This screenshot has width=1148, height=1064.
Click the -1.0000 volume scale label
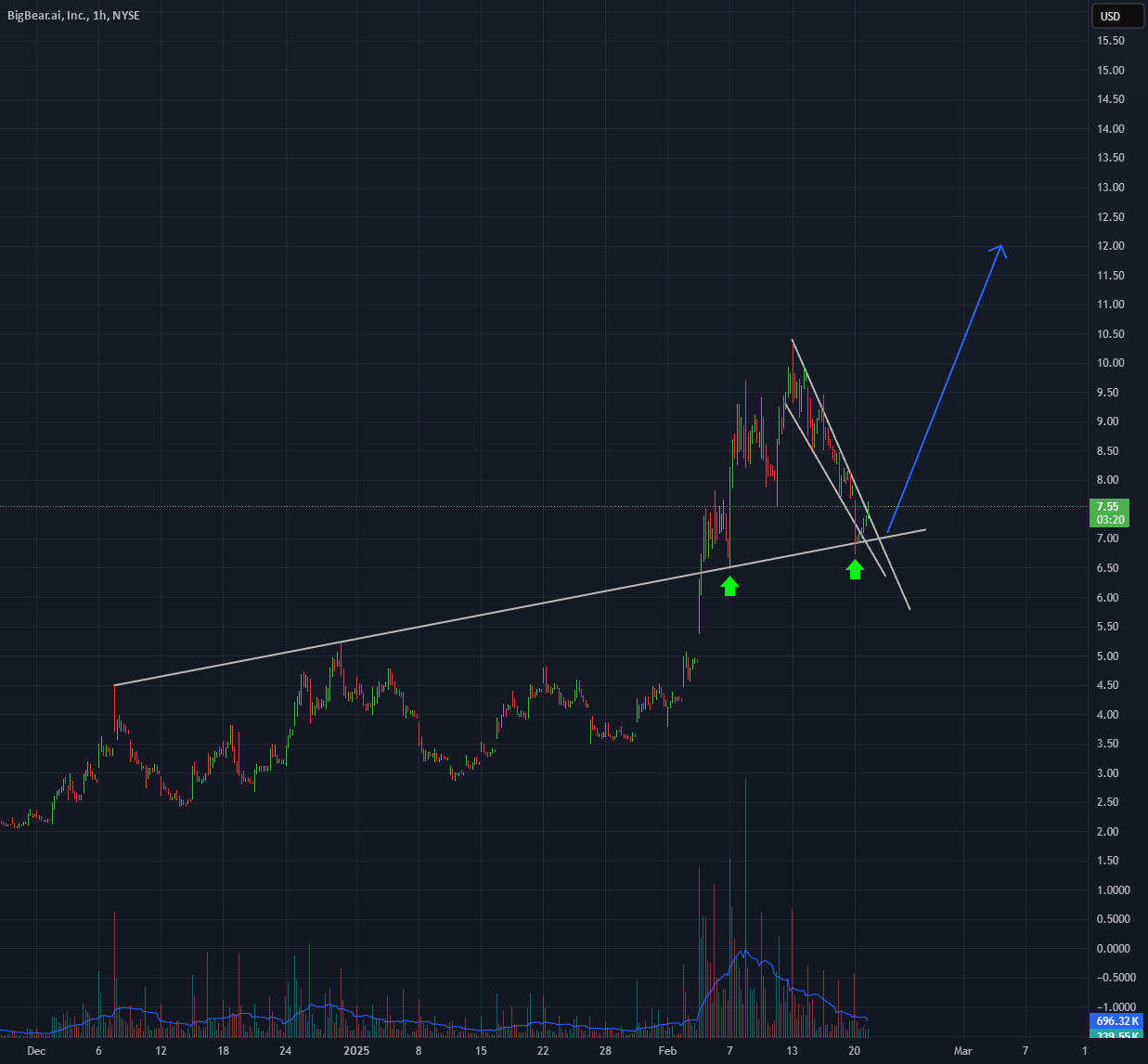1116,1007
